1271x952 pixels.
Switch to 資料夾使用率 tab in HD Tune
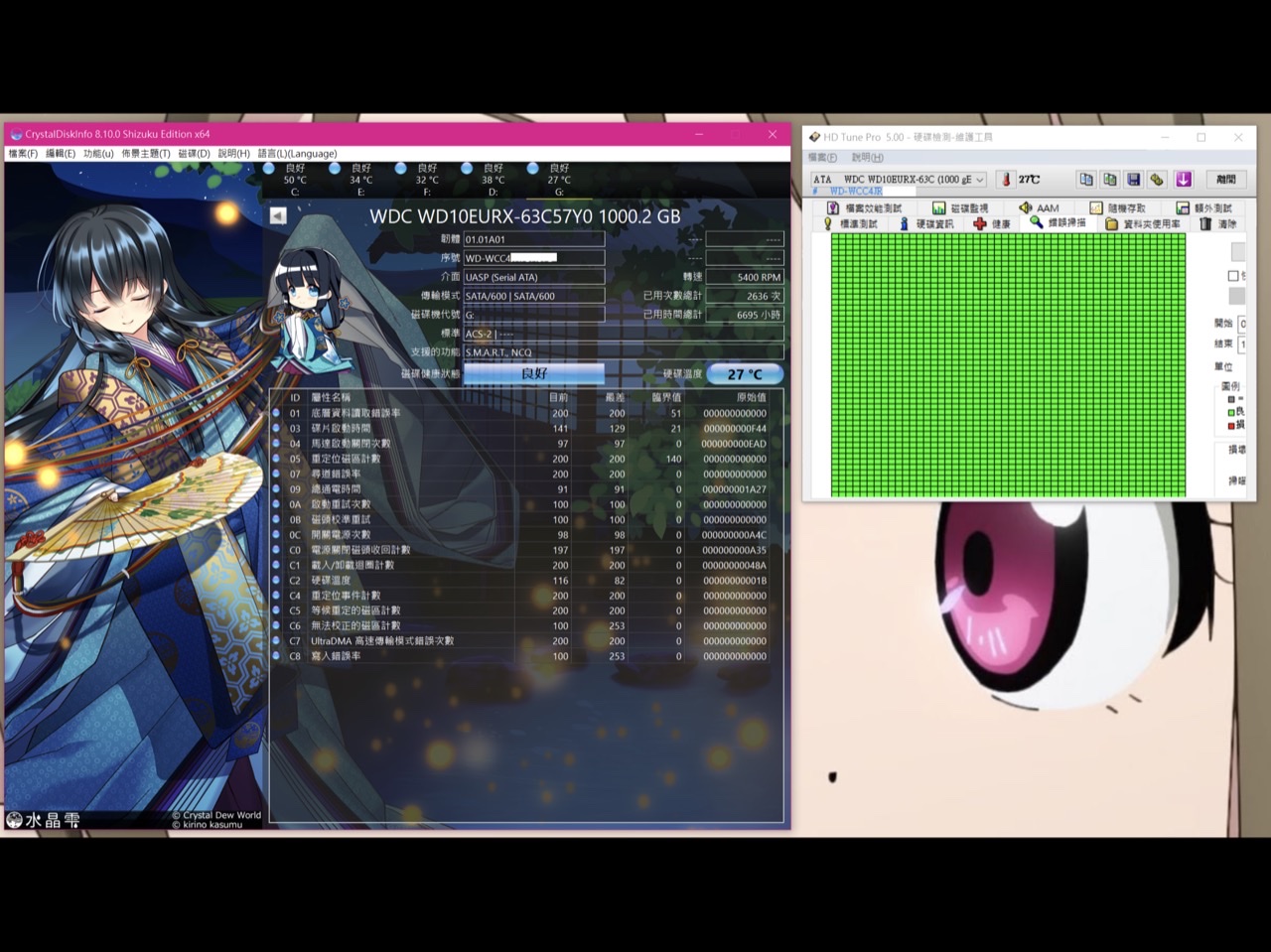pos(1144,224)
